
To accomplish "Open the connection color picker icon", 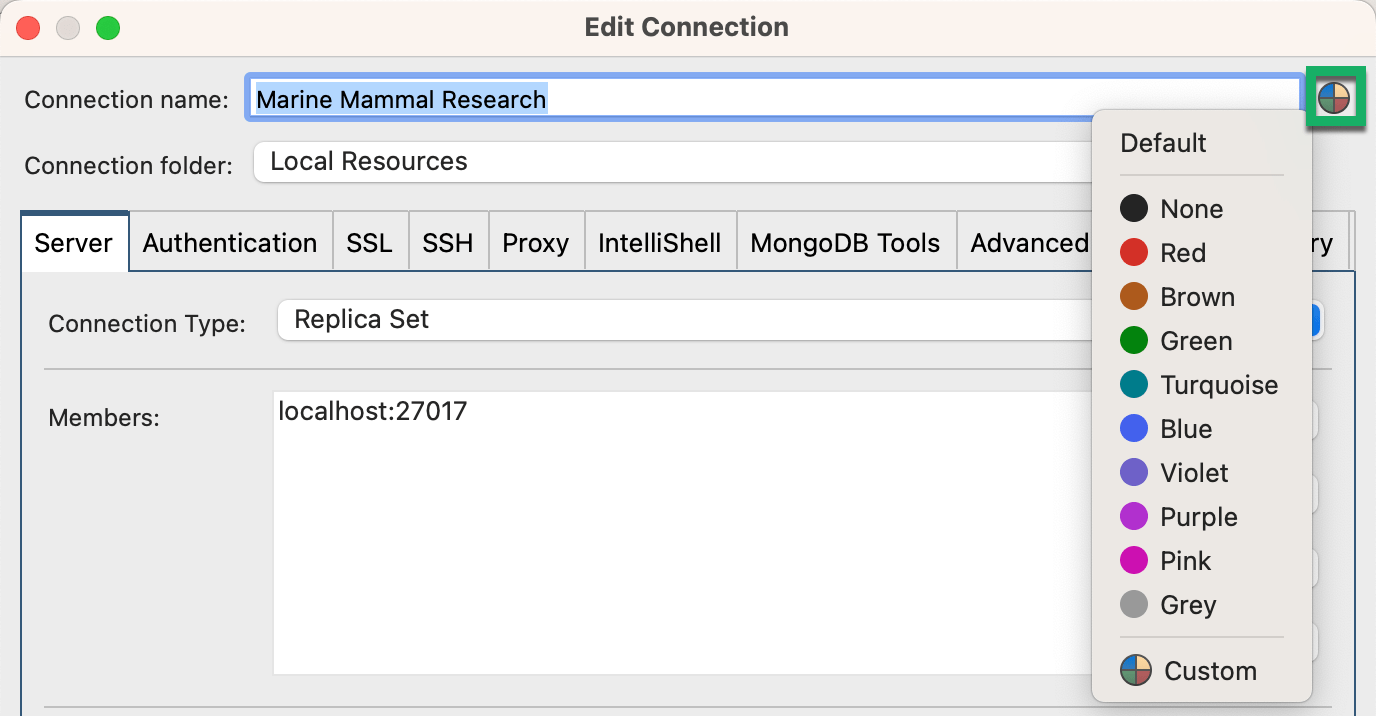I will pyautogui.click(x=1336, y=97).
